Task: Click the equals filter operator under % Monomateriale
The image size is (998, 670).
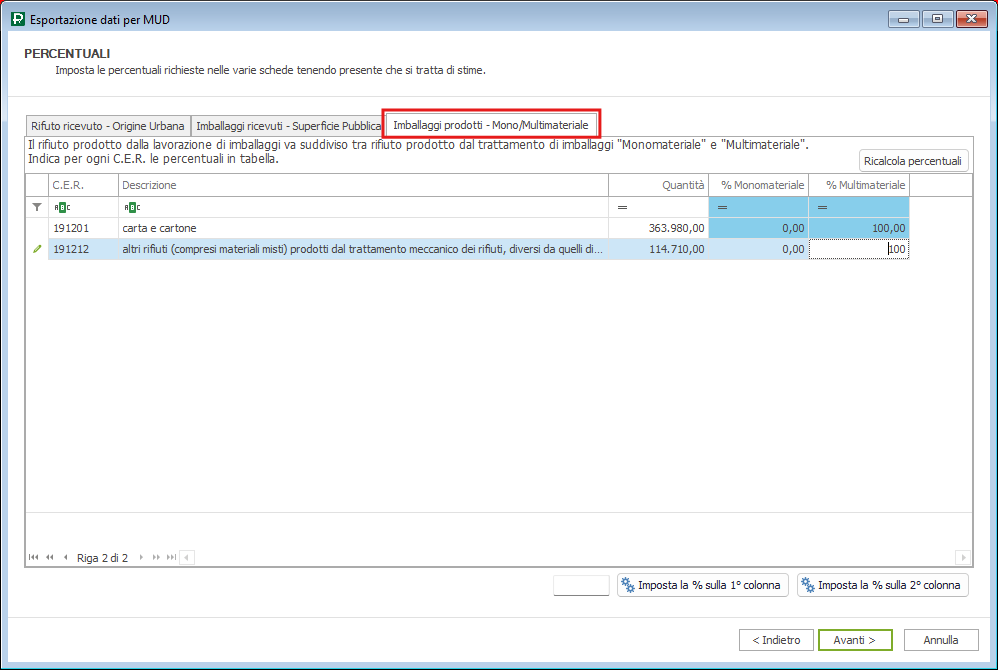Action: (722, 207)
